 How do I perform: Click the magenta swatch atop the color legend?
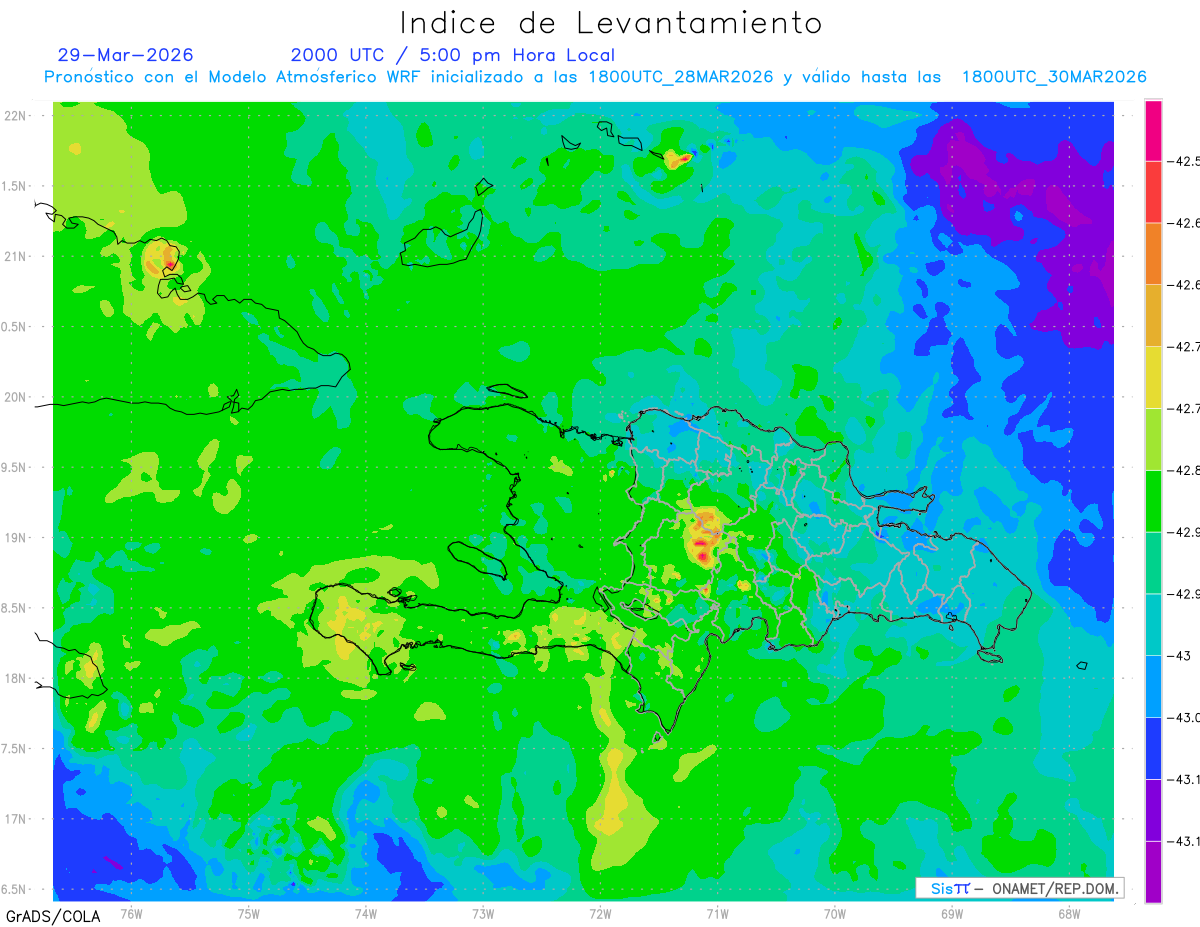click(1153, 131)
